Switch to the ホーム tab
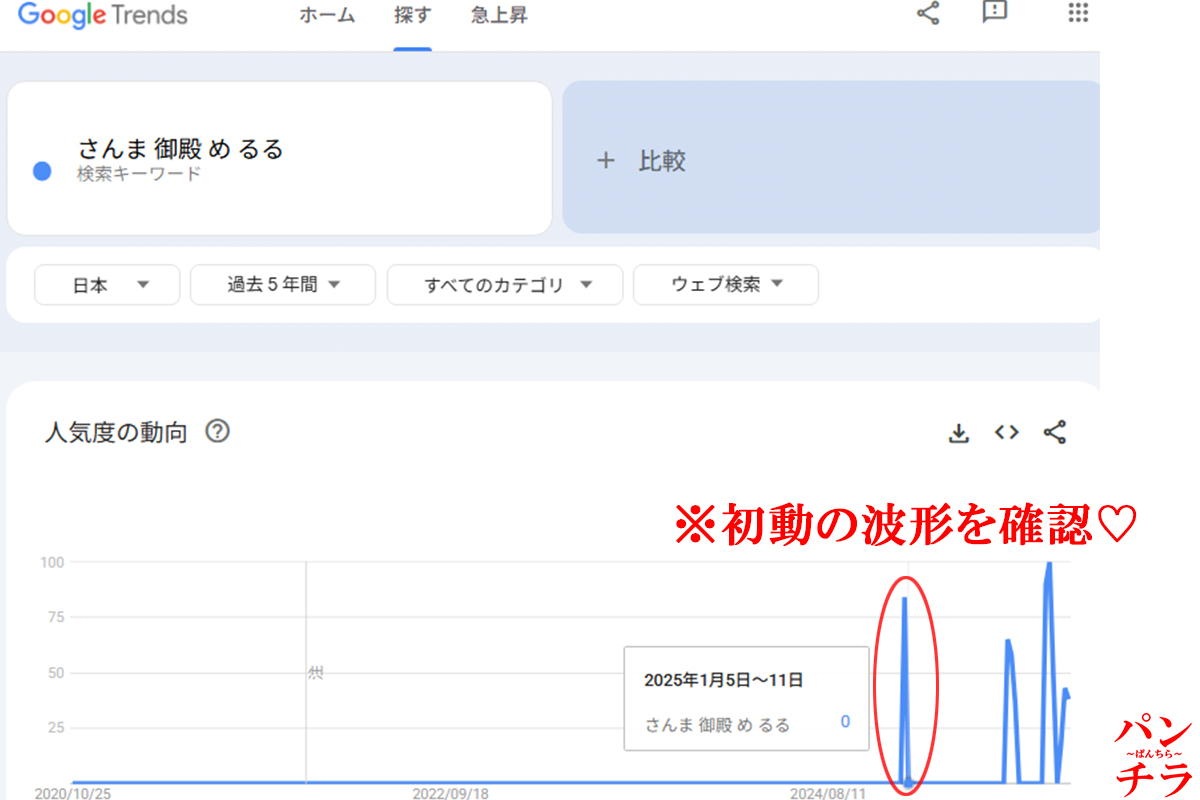This screenshot has width=1200, height=800. 327,15
